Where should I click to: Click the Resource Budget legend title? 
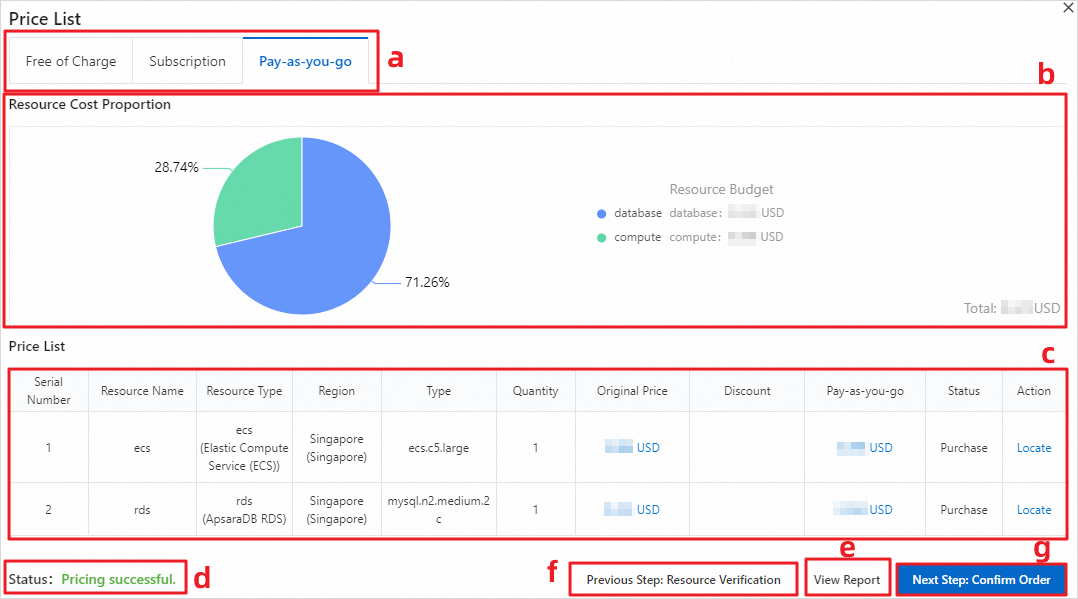click(x=721, y=189)
